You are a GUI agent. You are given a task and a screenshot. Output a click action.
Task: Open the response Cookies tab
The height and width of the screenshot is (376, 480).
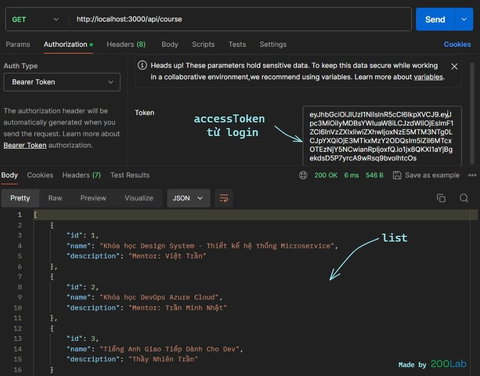point(40,175)
